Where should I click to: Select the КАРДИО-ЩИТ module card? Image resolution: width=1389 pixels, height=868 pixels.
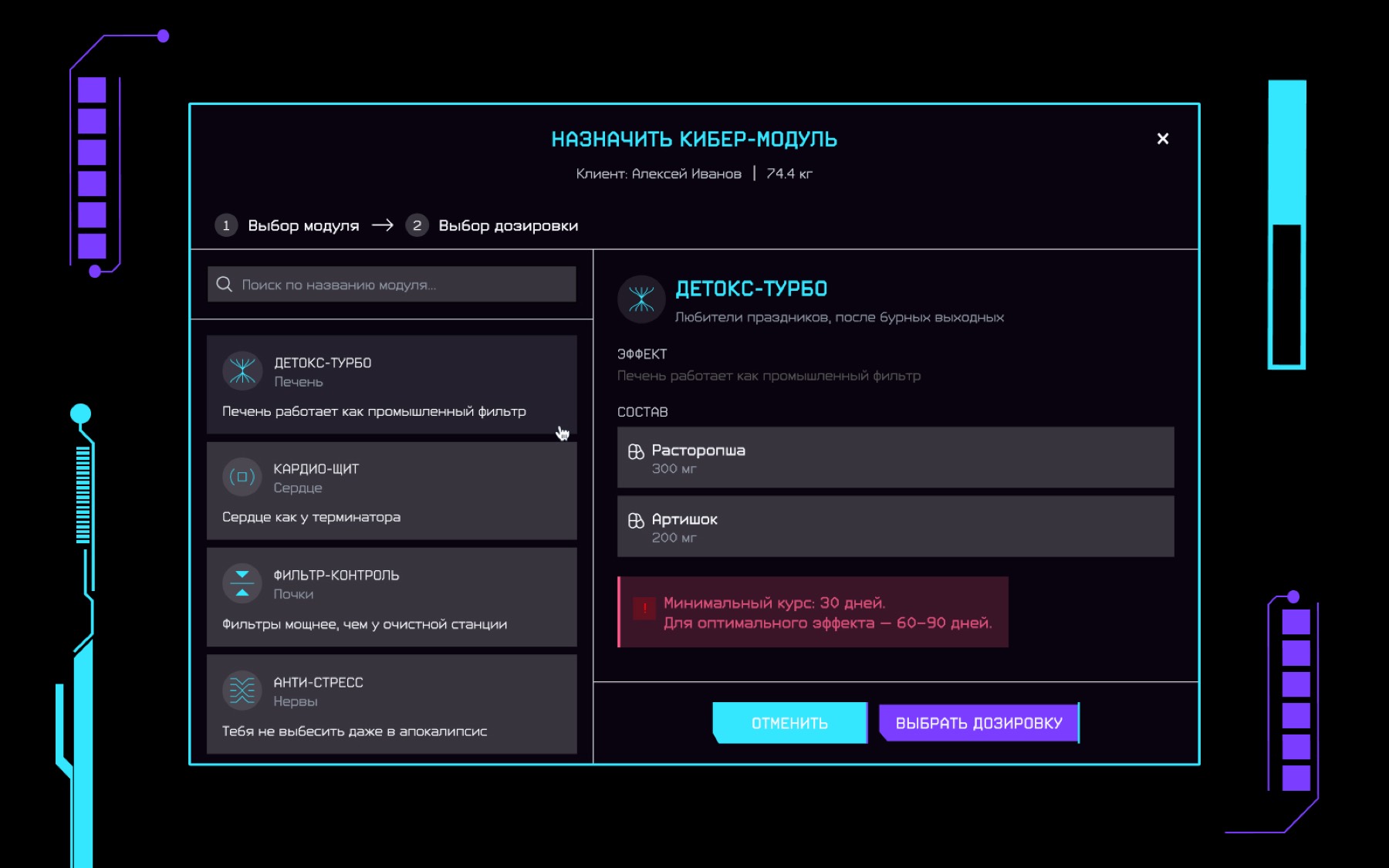click(x=392, y=491)
